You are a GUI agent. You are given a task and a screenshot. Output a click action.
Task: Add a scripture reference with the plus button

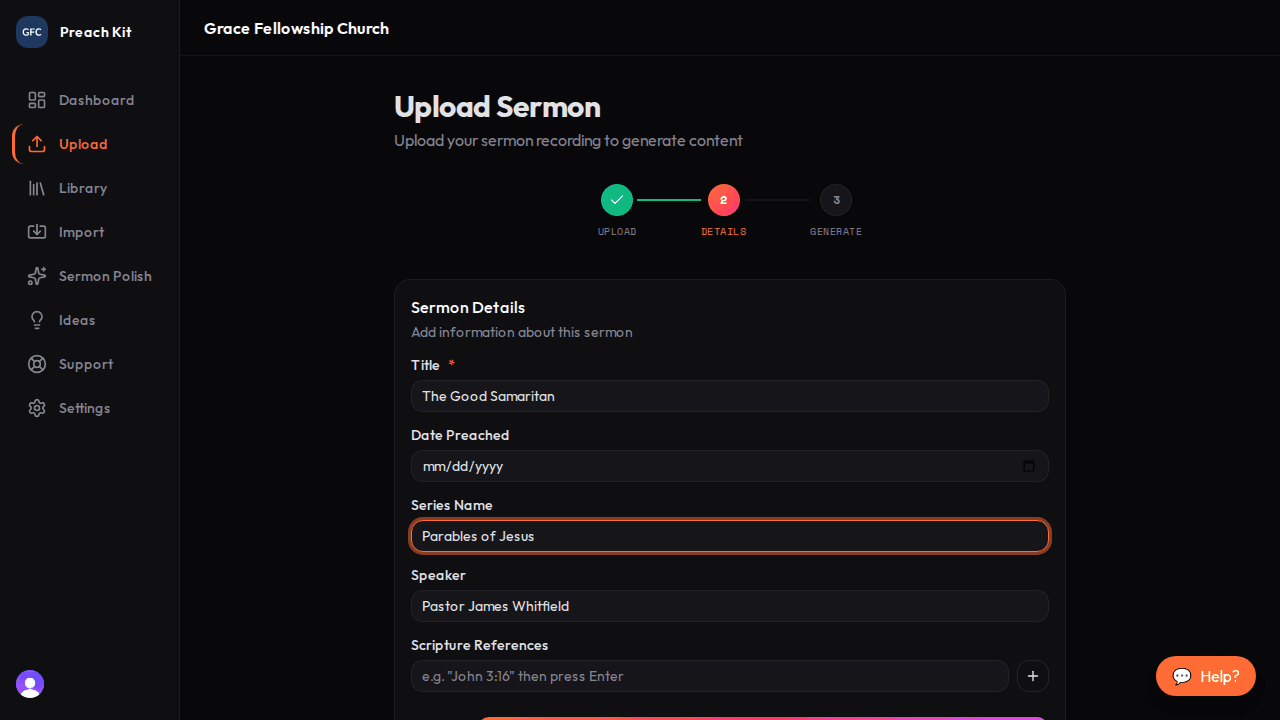[1032, 676]
